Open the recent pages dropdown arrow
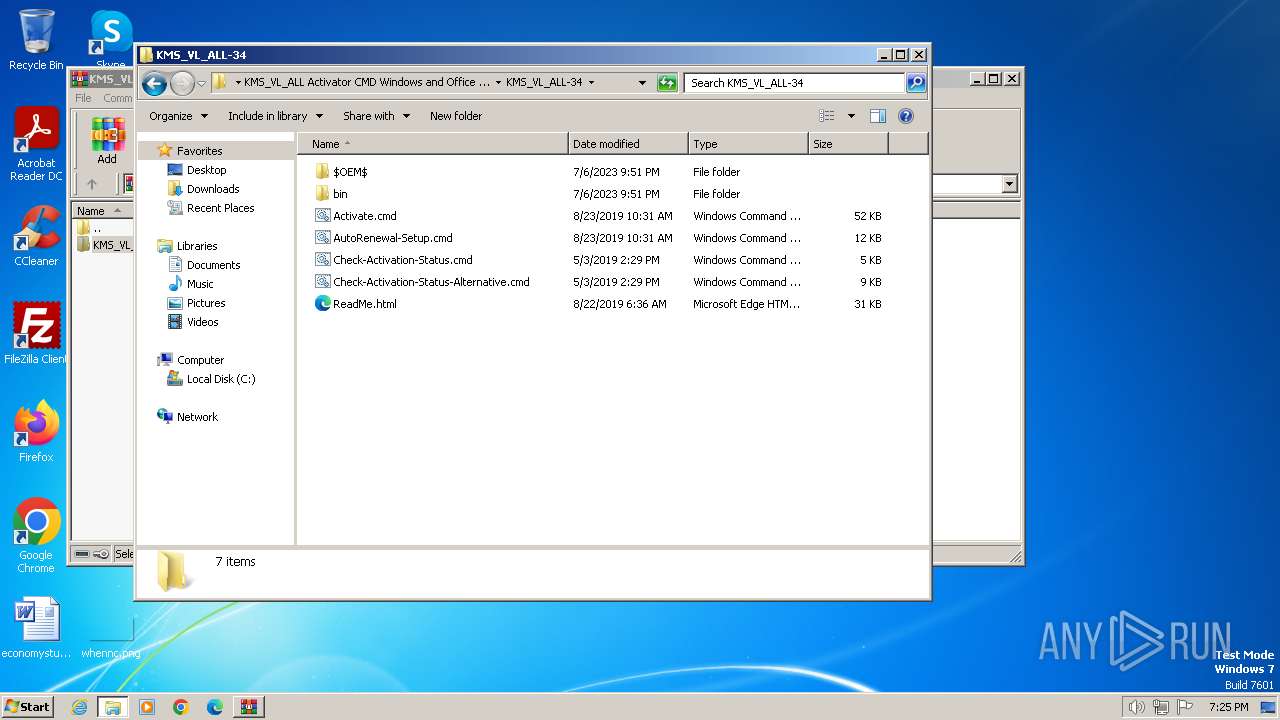The height and width of the screenshot is (720, 1280). 201,83
